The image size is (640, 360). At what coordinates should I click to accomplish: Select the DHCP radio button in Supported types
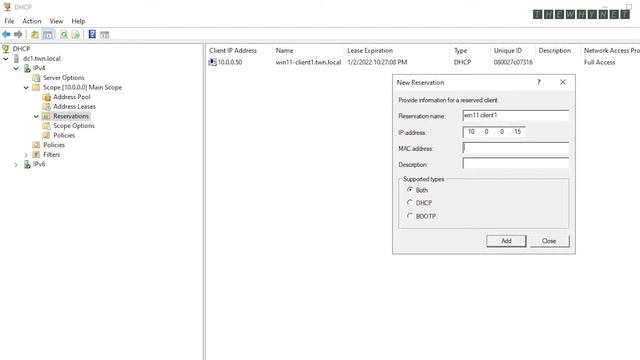tap(410, 202)
